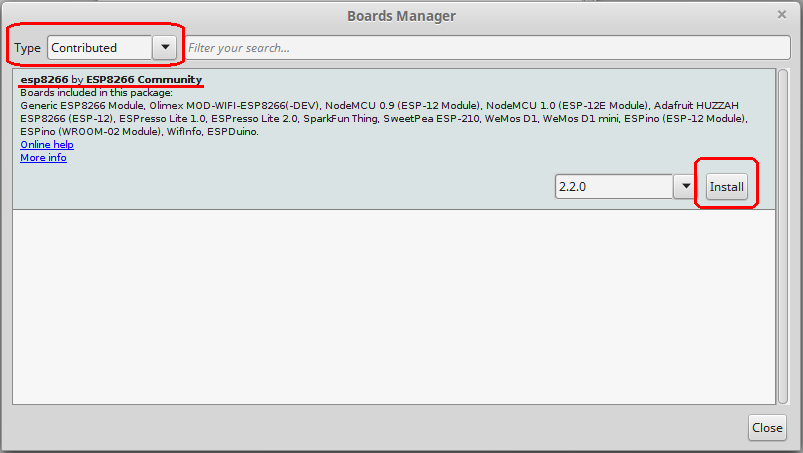
Task: Expand the version selector arrow
Action: pyautogui.click(x=685, y=186)
